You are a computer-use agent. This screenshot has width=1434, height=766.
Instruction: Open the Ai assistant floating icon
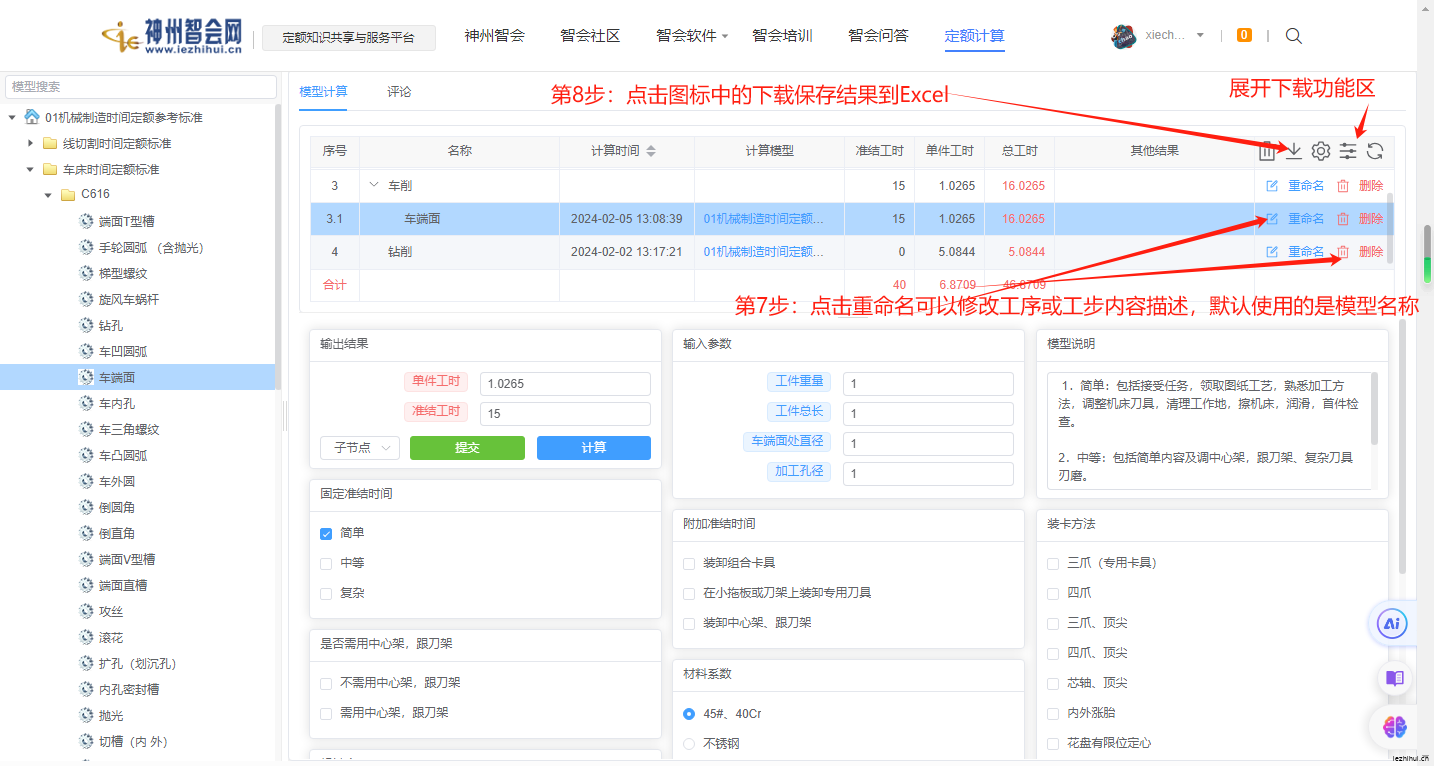click(1392, 625)
